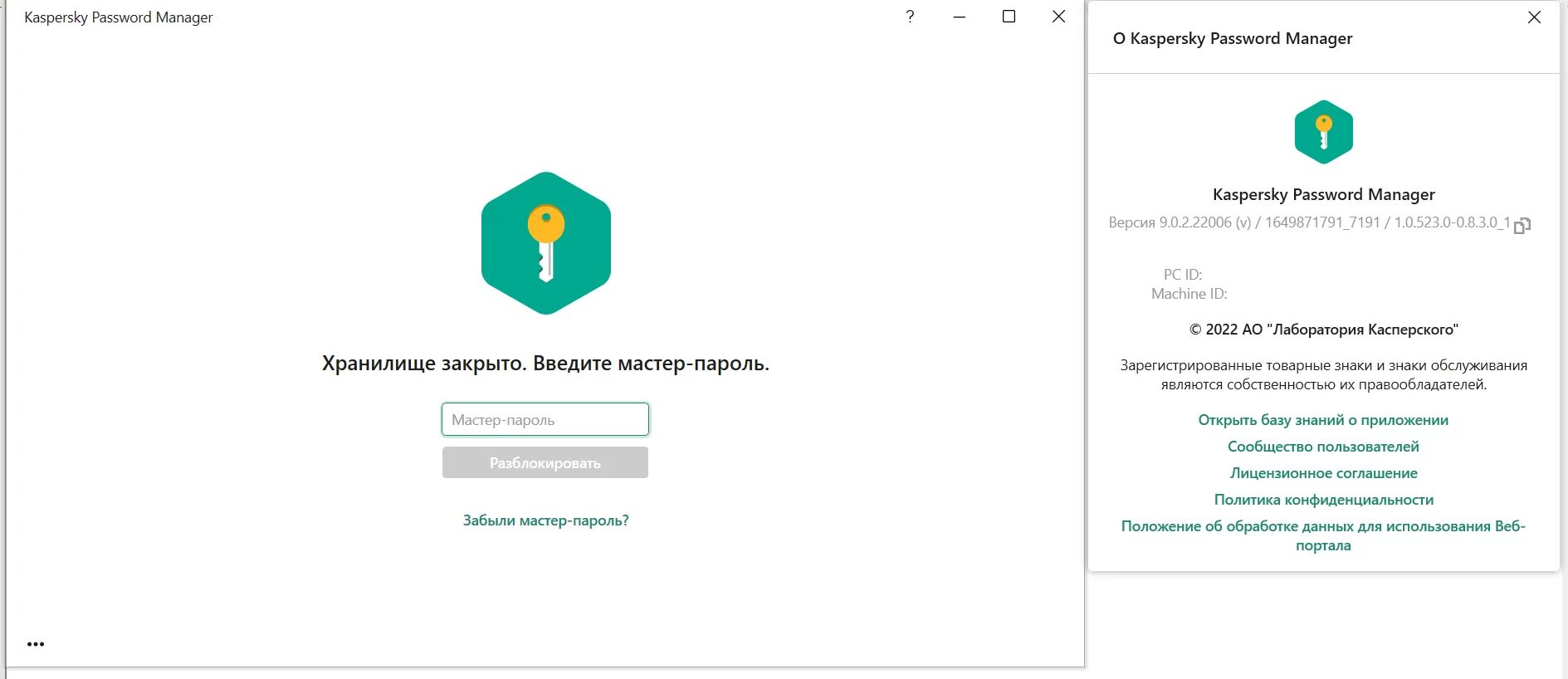Click the О Kaspersky Password Manager panel title
The height and width of the screenshot is (679, 1568).
tap(1233, 38)
